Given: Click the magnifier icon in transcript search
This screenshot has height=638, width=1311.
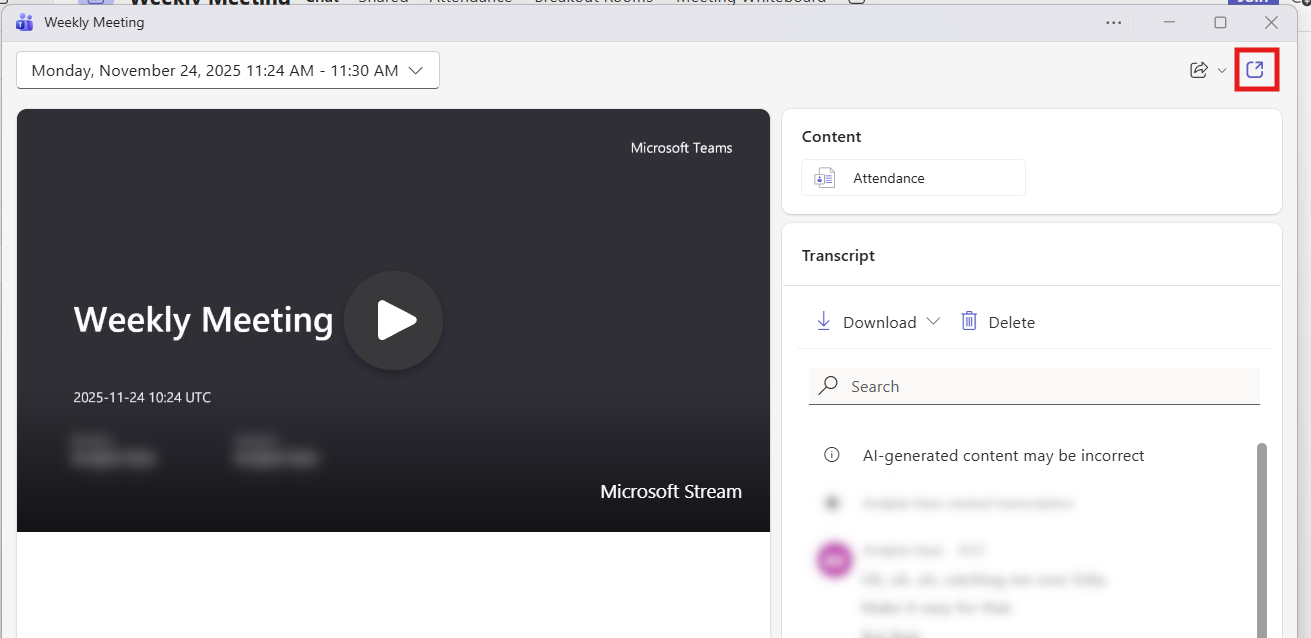Looking at the screenshot, I should (x=828, y=386).
